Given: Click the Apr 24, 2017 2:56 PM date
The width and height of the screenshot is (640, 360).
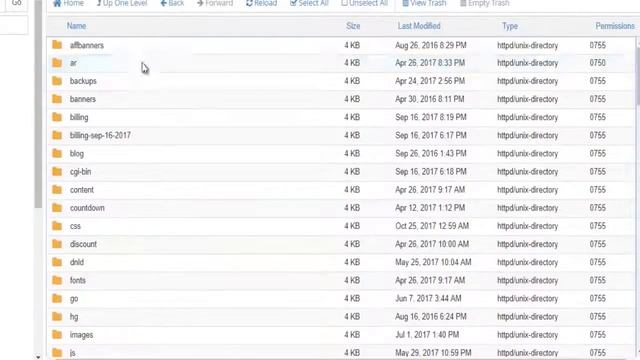Looking at the screenshot, I should click(x=430, y=81).
